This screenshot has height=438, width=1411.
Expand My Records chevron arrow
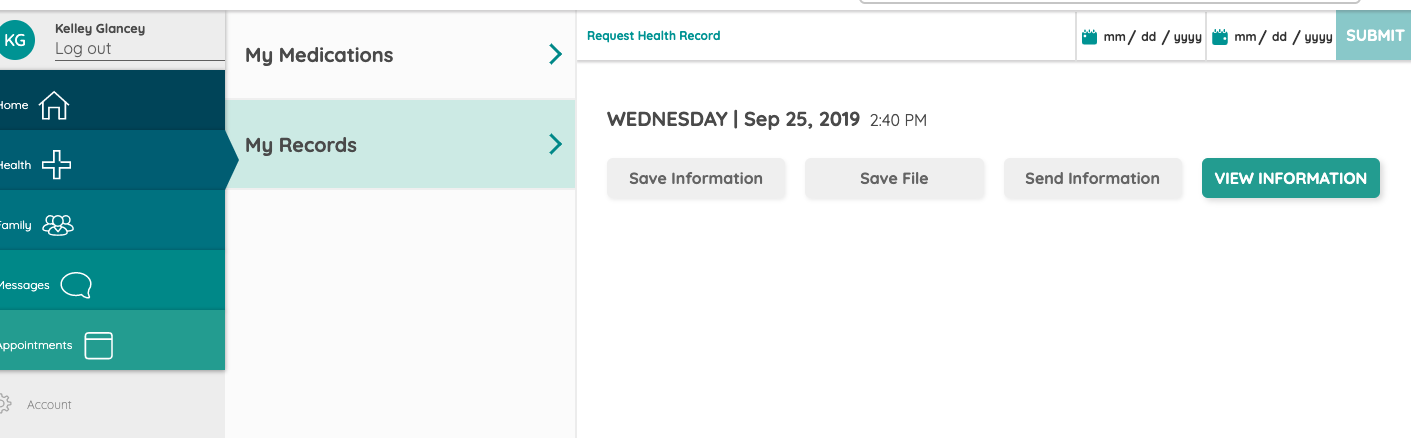tap(556, 144)
